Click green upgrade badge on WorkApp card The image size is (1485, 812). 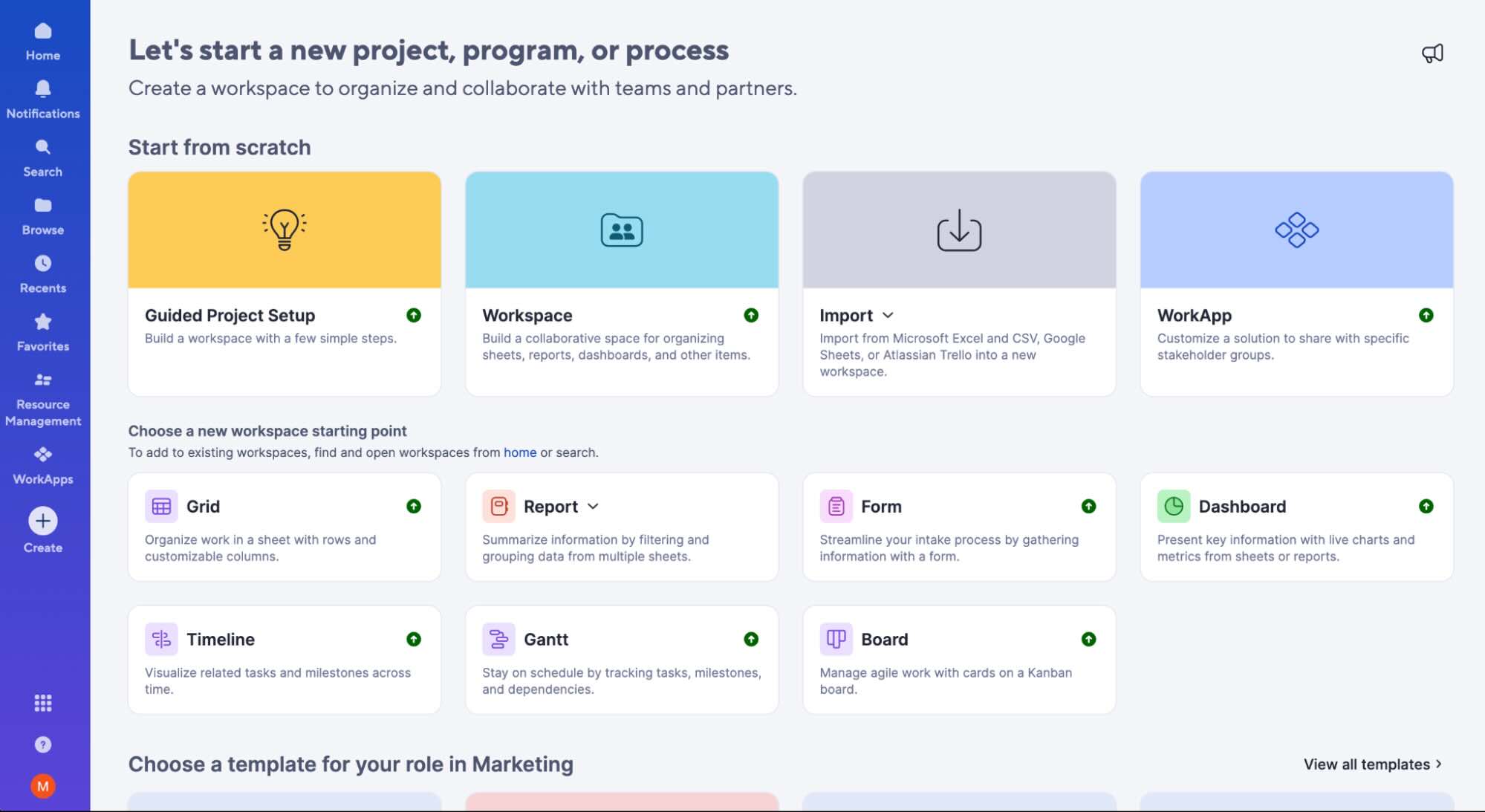(1426, 315)
